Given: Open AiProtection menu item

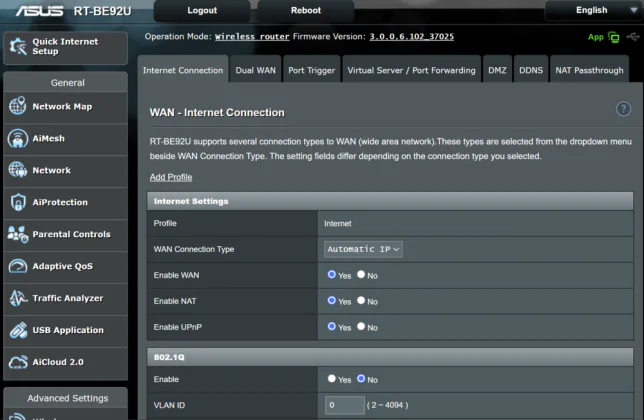Looking at the screenshot, I should [66, 202].
